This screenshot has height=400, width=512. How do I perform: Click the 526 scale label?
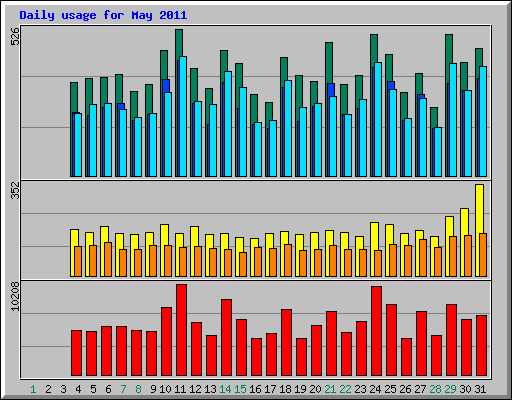15,36
